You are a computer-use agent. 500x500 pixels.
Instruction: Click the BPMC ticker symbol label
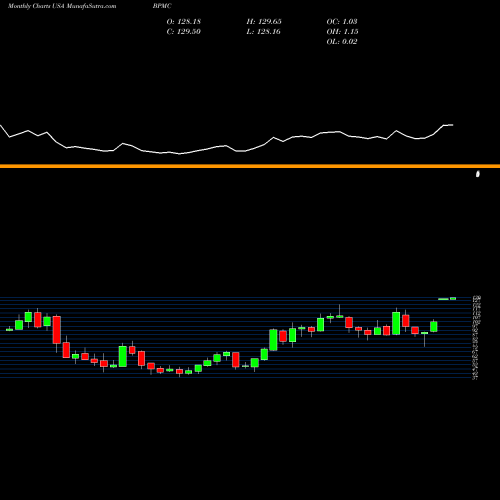(x=162, y=6)
